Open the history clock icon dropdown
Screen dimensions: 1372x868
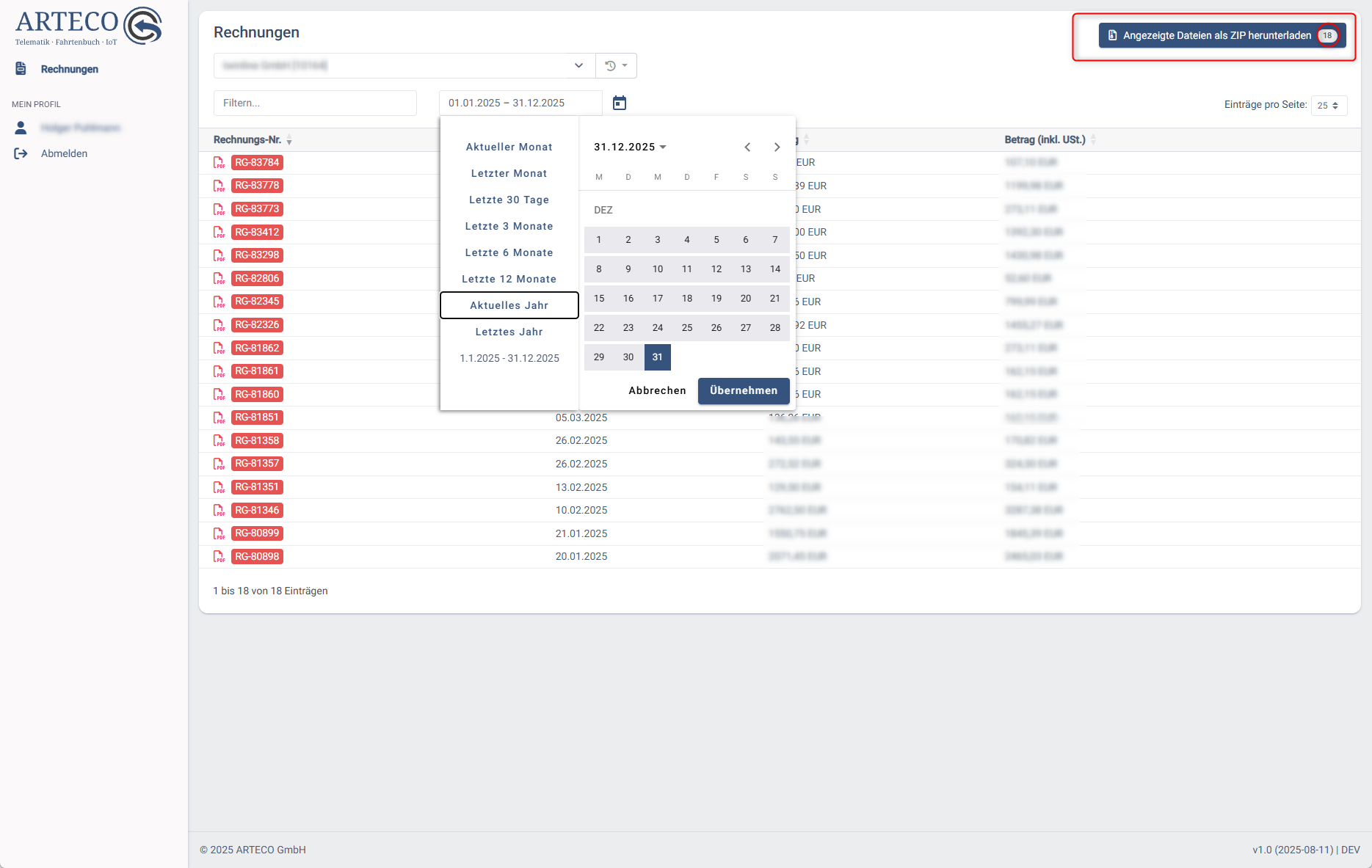point(616,66)
